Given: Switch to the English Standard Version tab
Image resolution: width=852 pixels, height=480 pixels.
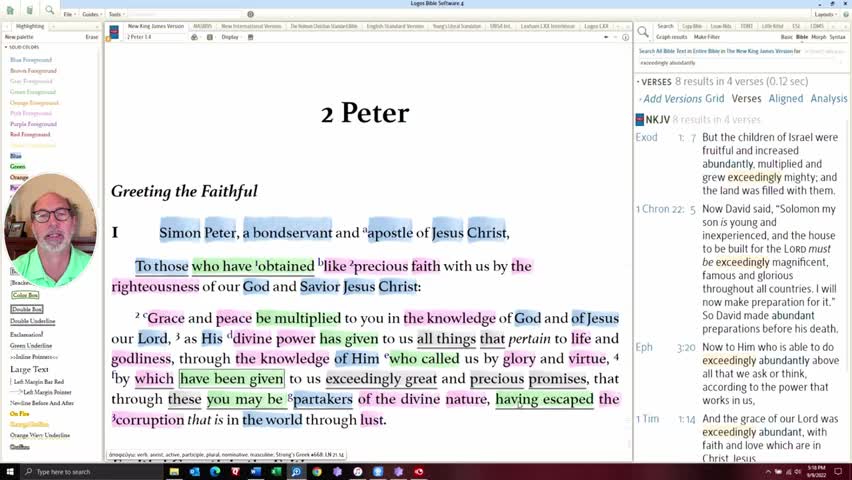Looking at the screenshot, I should click(395, 26).
